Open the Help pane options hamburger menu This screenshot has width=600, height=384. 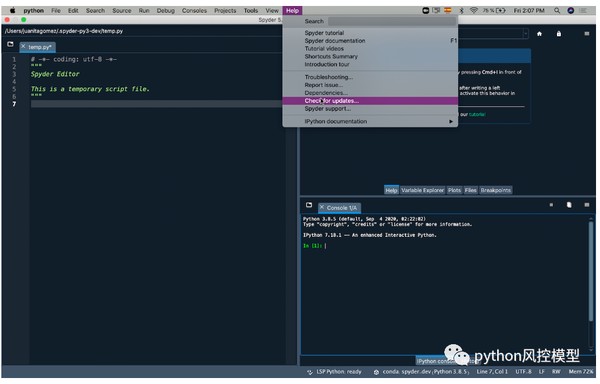pos(587,34)
